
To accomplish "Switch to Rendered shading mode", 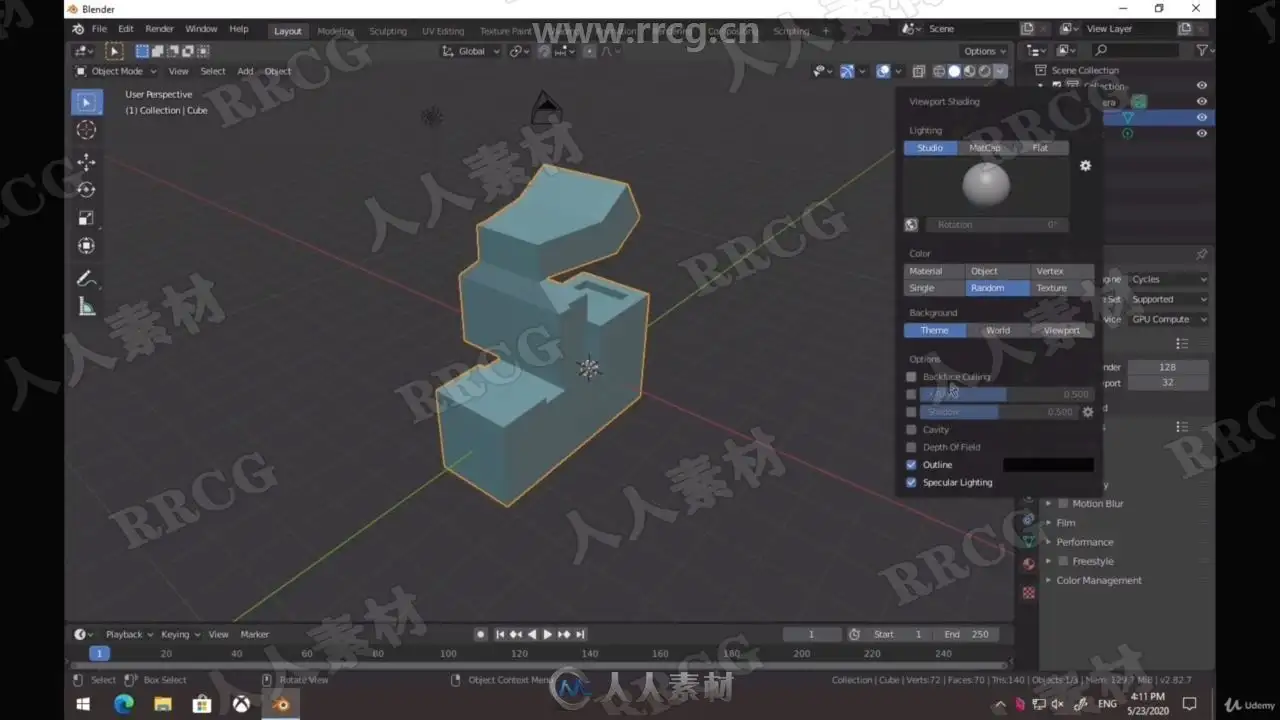I will point(984,71).
